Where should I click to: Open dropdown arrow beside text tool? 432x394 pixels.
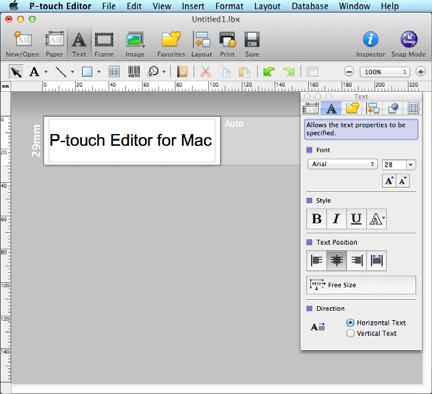tap(46, 72)
